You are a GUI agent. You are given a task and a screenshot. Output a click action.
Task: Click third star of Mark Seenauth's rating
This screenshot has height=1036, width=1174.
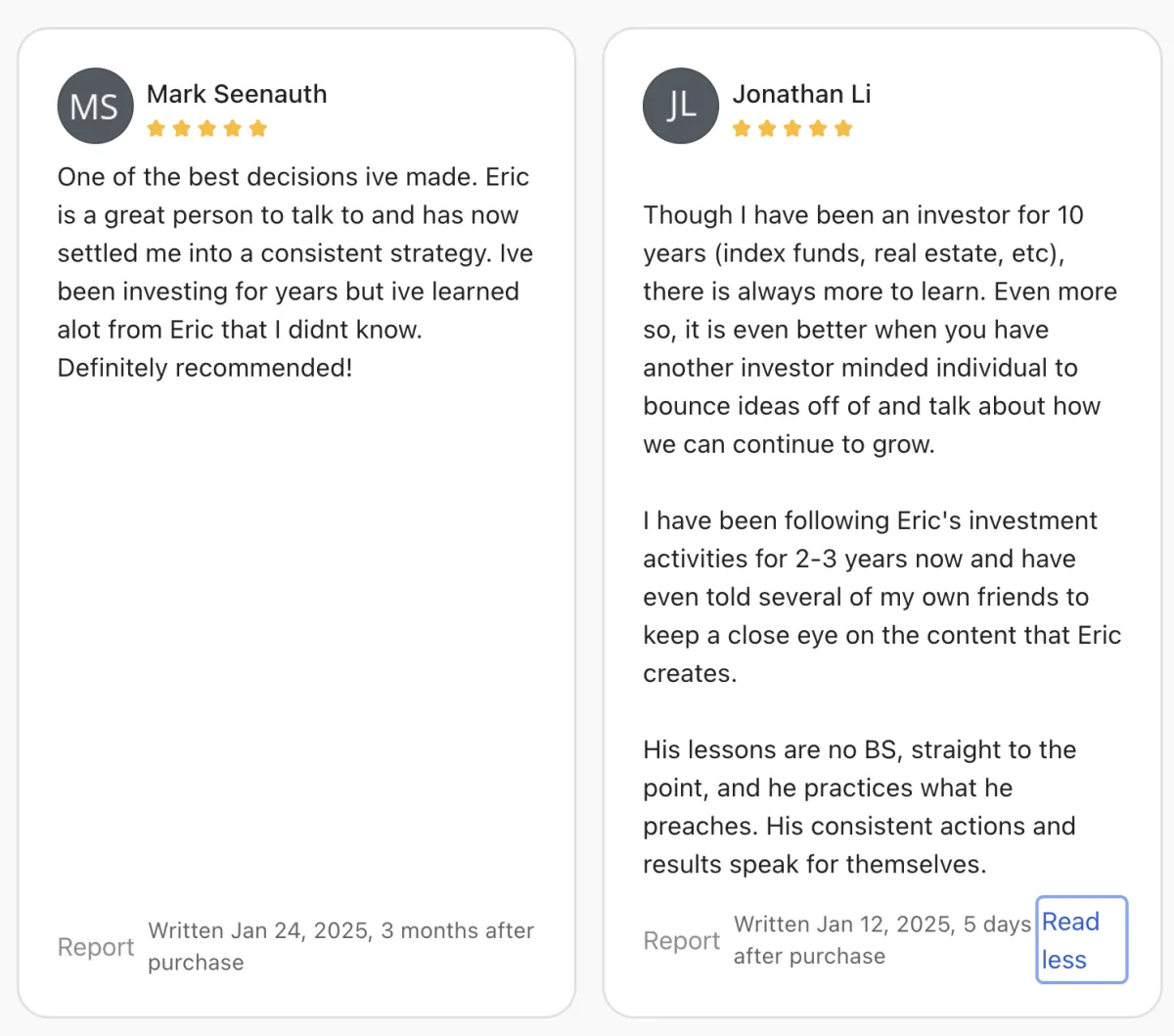click(207, 128)
